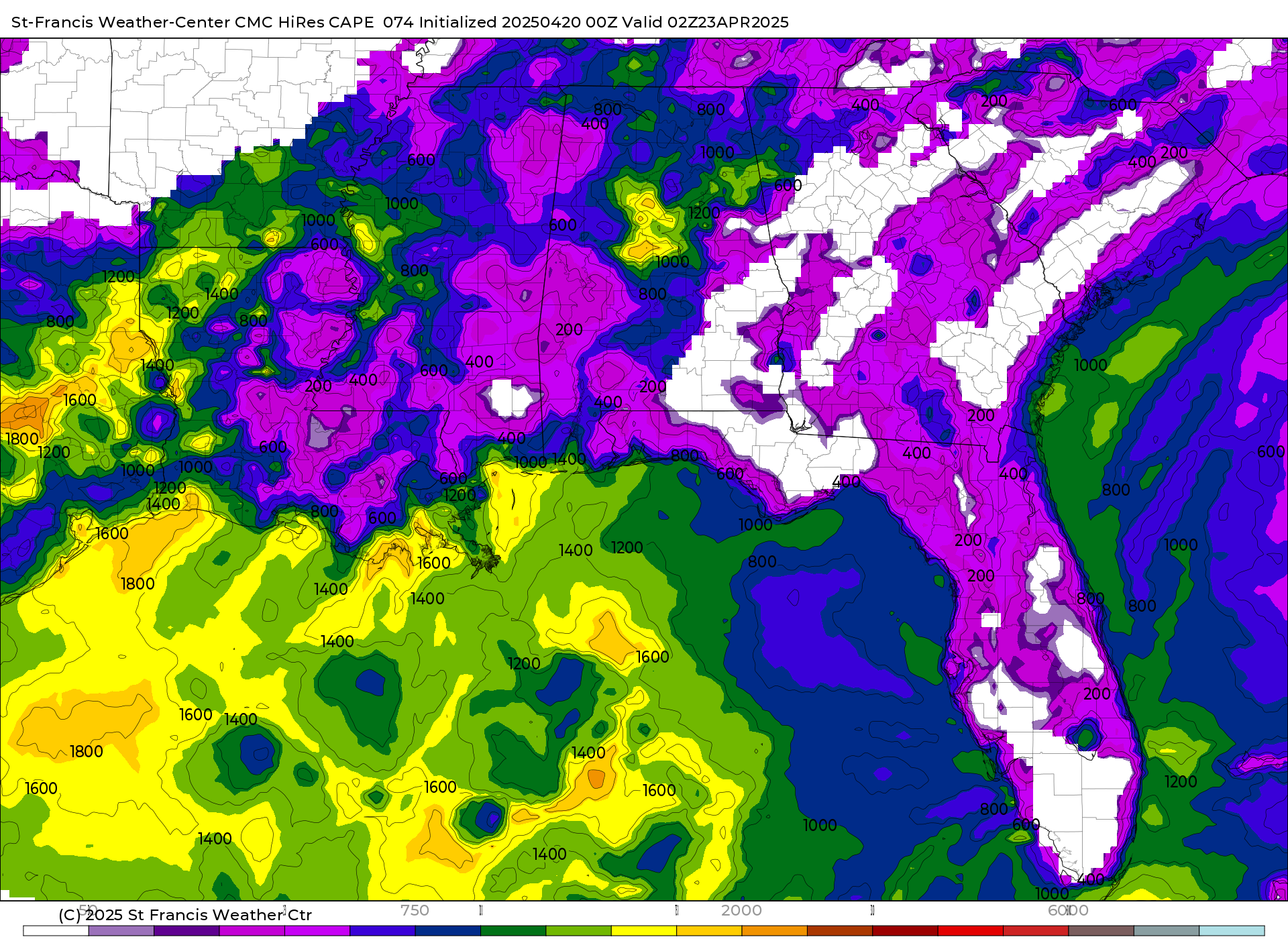
Task: Click the white swatch in the color bar
Action: [56, 931]
